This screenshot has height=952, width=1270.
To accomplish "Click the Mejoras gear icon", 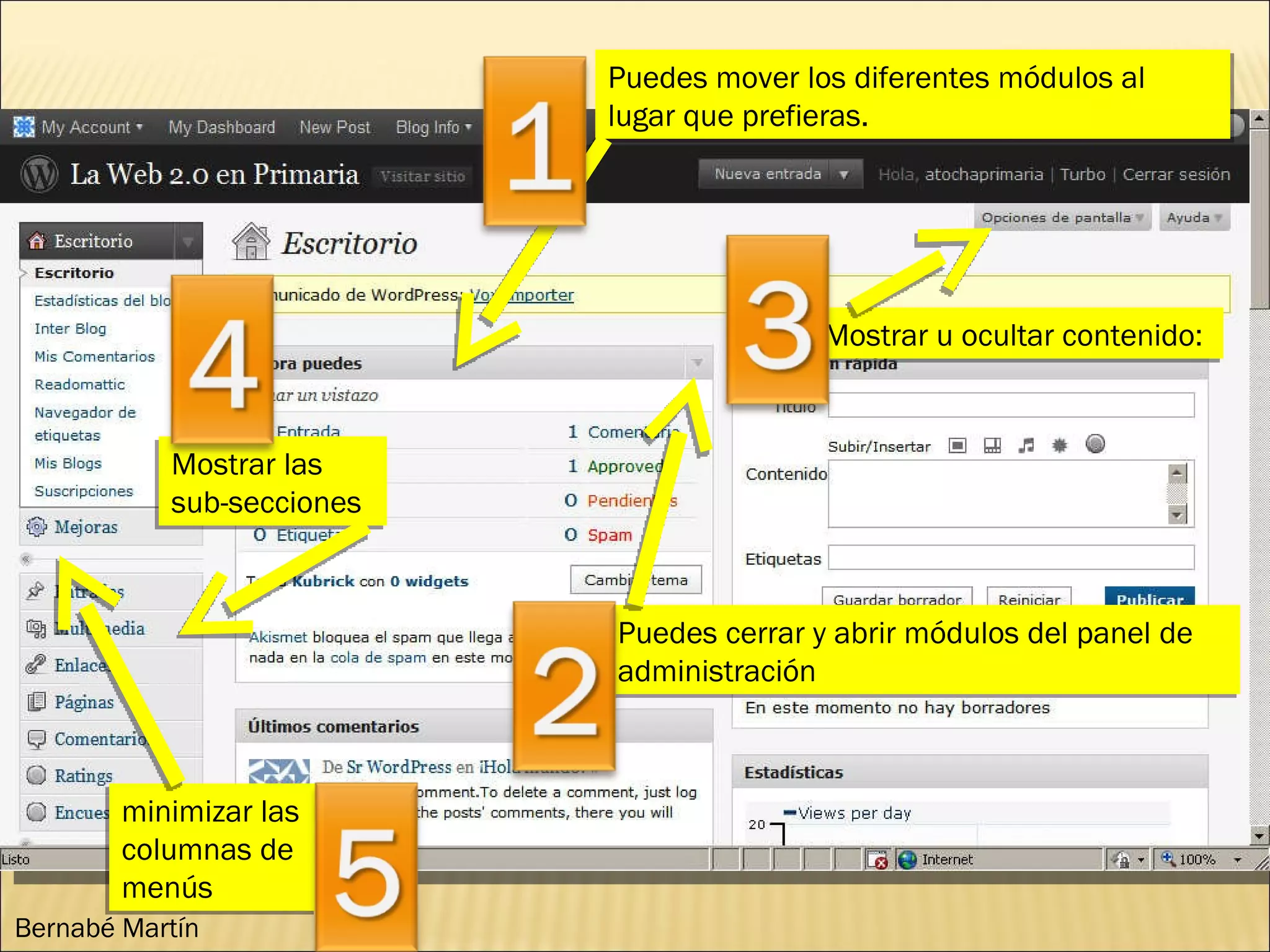I will (37, 526).
